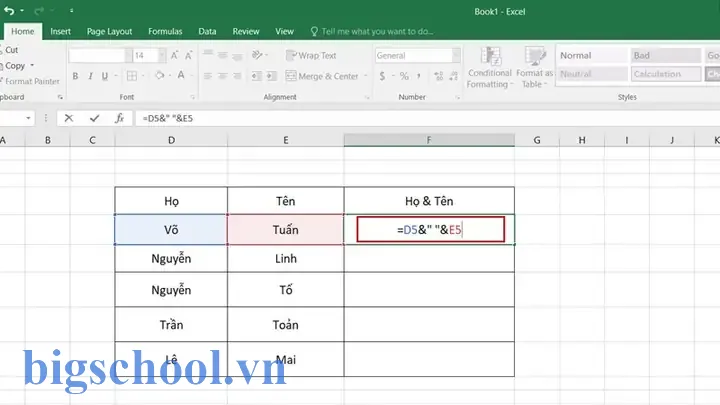Screen dimensions: 720x405
Task: Toggle Top Align in Alignment group
Action: (208, 55)
